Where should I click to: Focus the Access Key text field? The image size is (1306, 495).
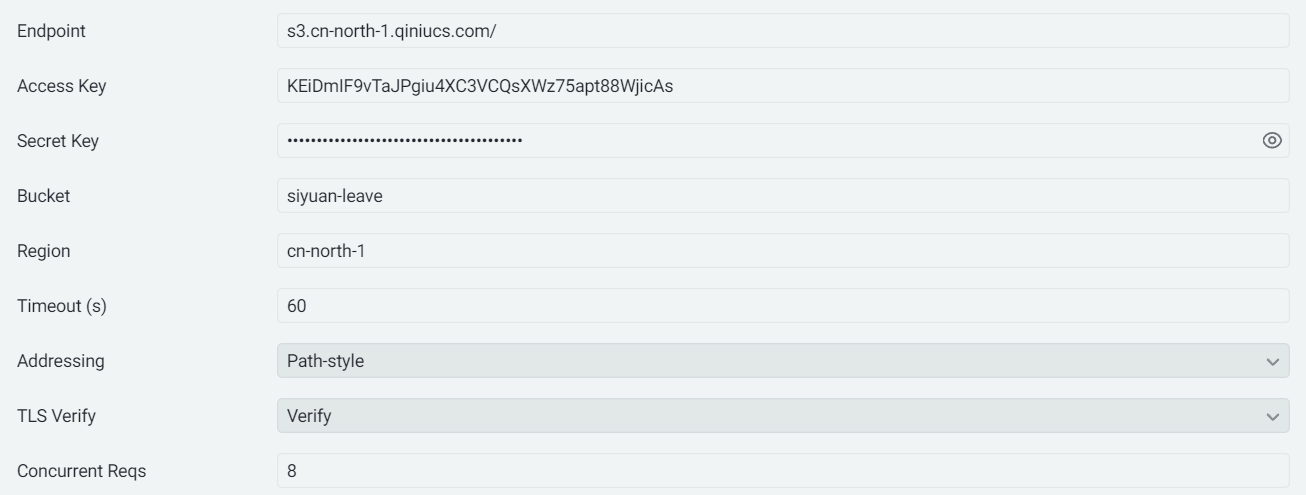pos(782,86)
